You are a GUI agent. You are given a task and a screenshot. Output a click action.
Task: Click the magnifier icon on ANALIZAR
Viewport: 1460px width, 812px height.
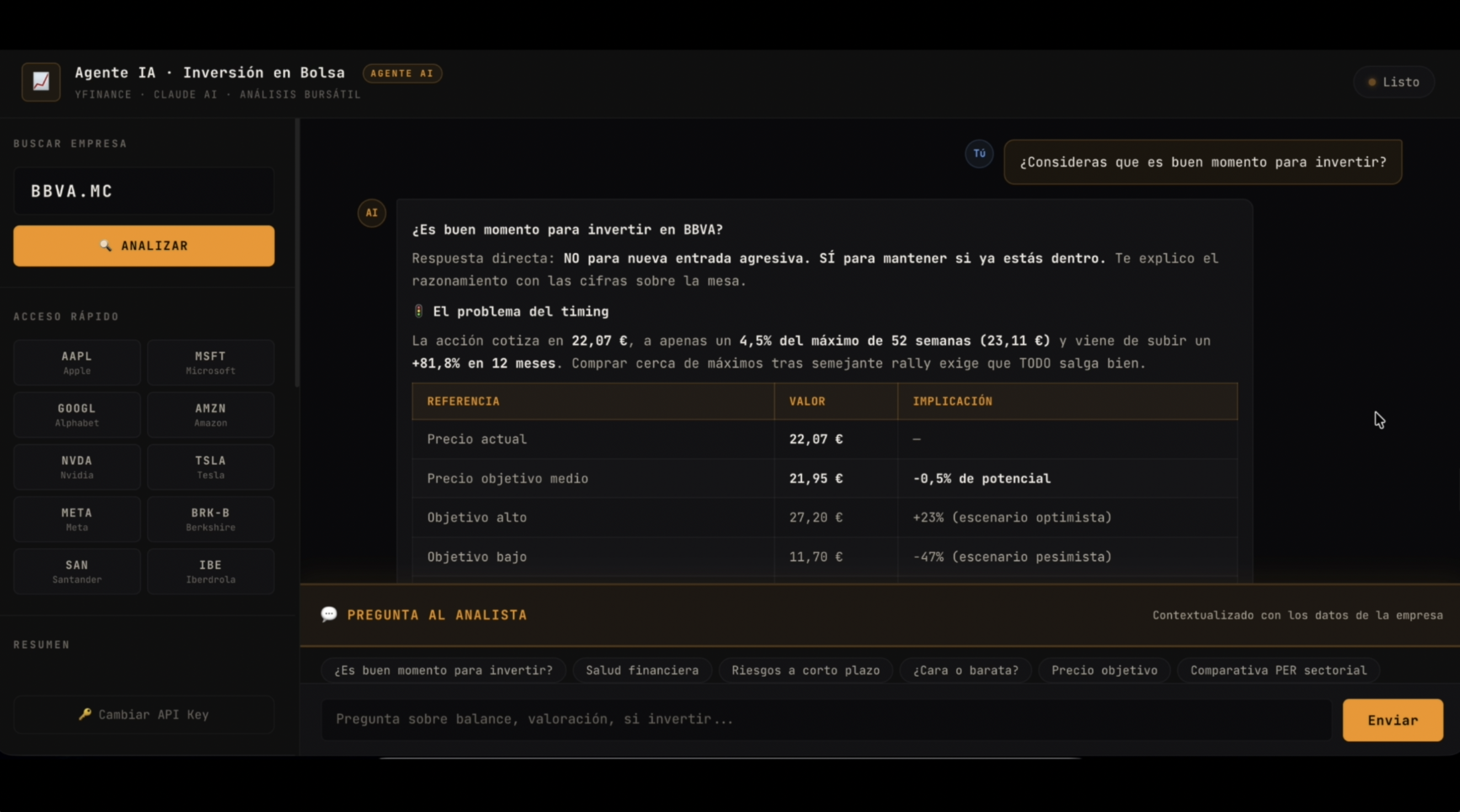[x=105, y=245]
